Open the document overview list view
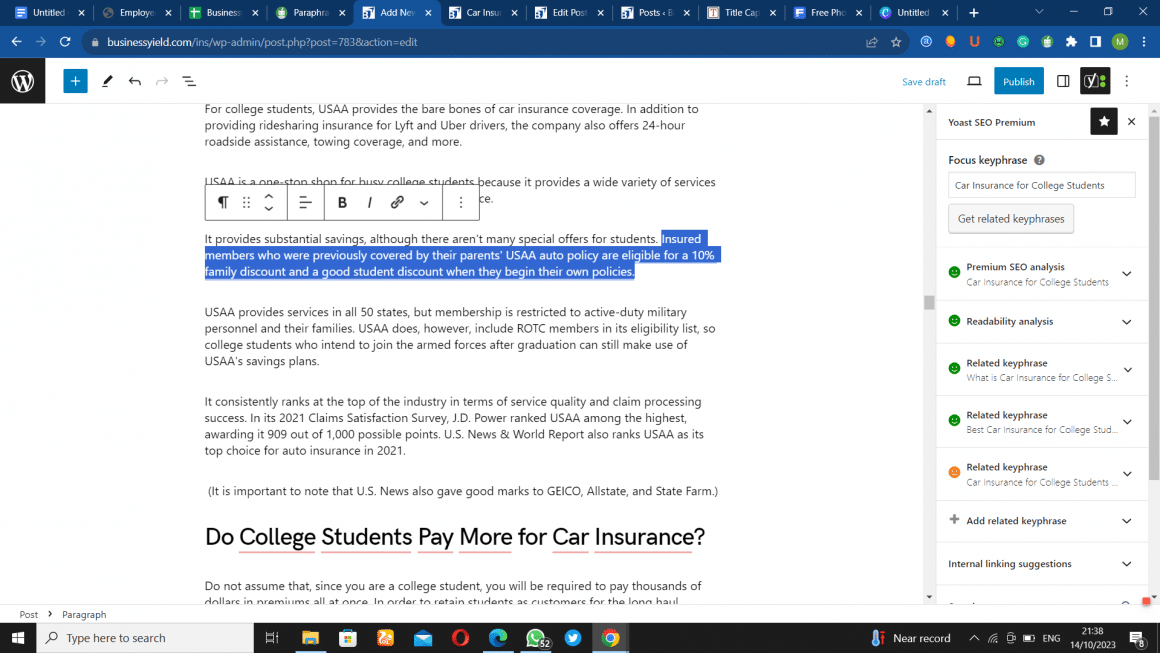Viewport: 1160px width, 653px height. (189, 81)
